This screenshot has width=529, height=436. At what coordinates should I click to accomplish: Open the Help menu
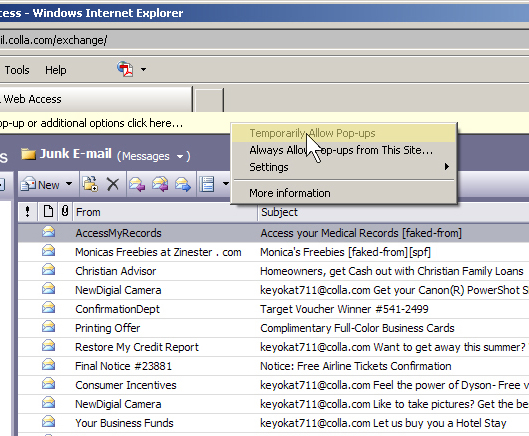56,70
